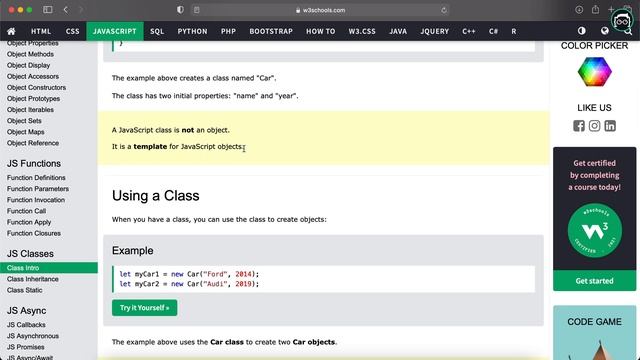
Task: Open the W3Schools Instagram icon
Action: [594, 126]
